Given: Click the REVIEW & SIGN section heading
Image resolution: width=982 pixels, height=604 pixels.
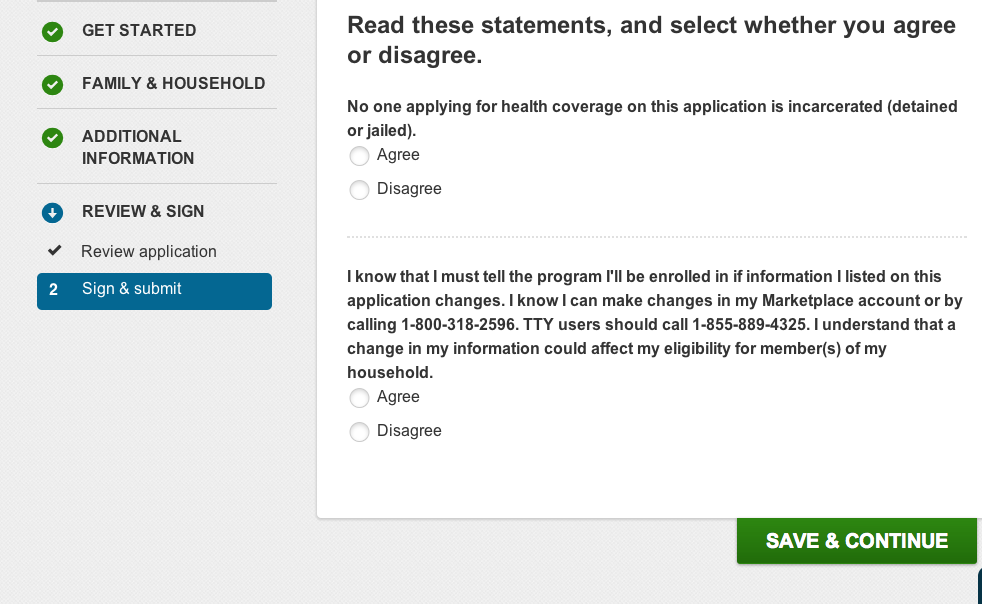Looking at the screenshot, I should [143, 211].
